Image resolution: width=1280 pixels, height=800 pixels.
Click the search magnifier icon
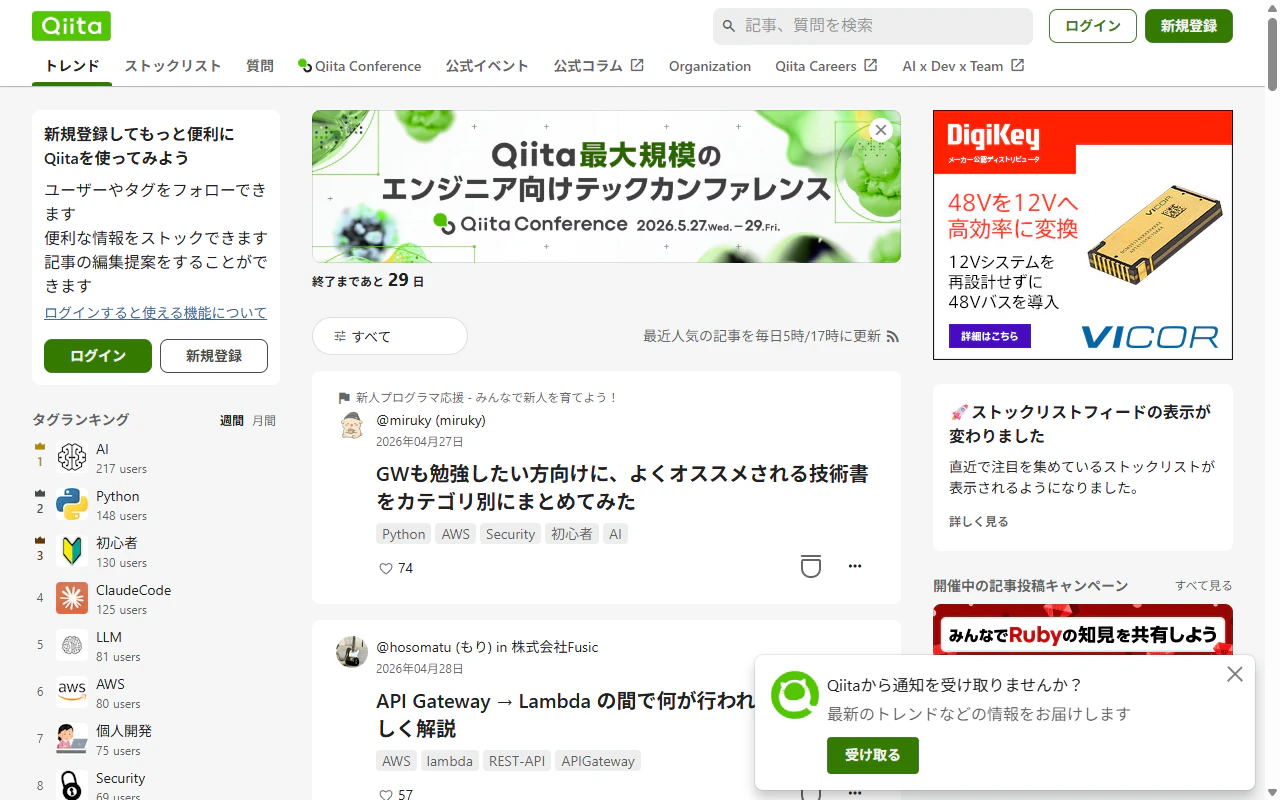(729, 26)
